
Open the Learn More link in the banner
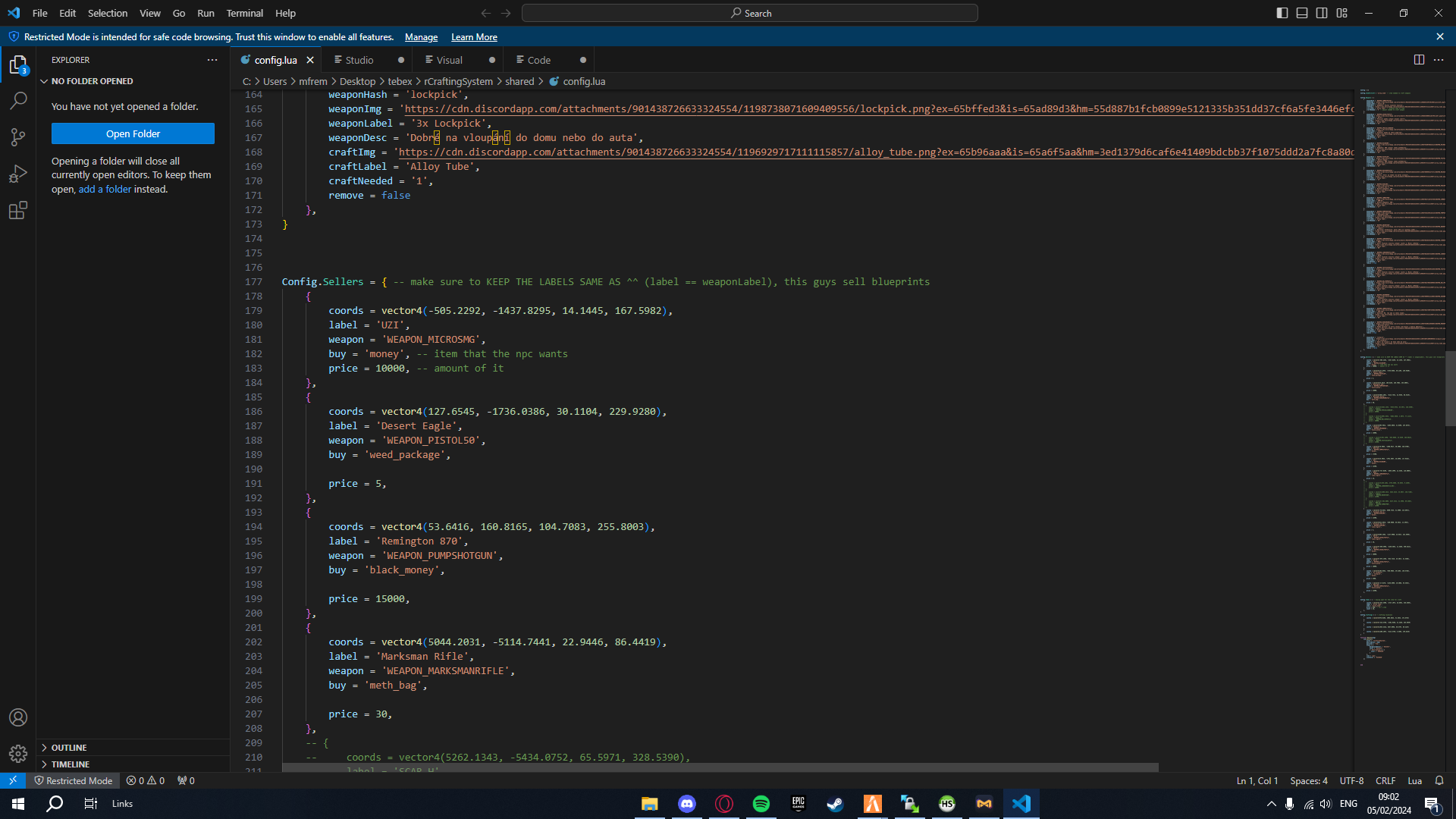(473, 36)
